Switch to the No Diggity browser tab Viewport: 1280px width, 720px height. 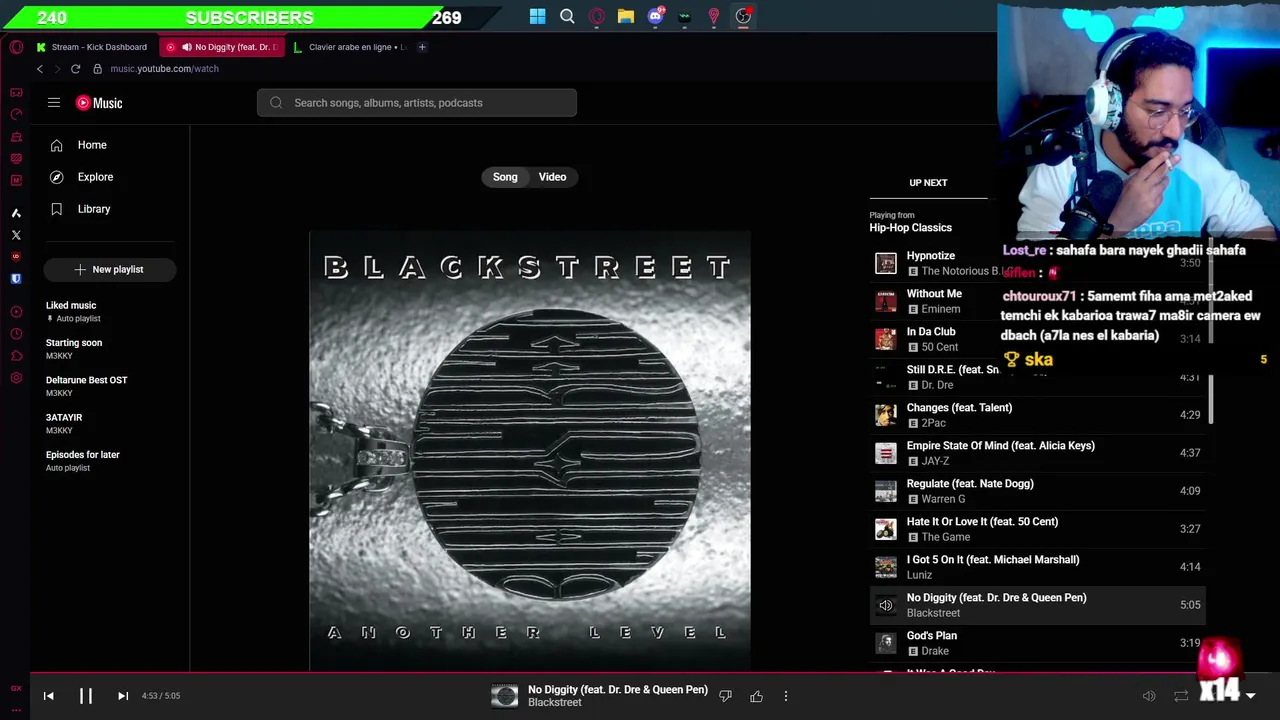(224, 47)
